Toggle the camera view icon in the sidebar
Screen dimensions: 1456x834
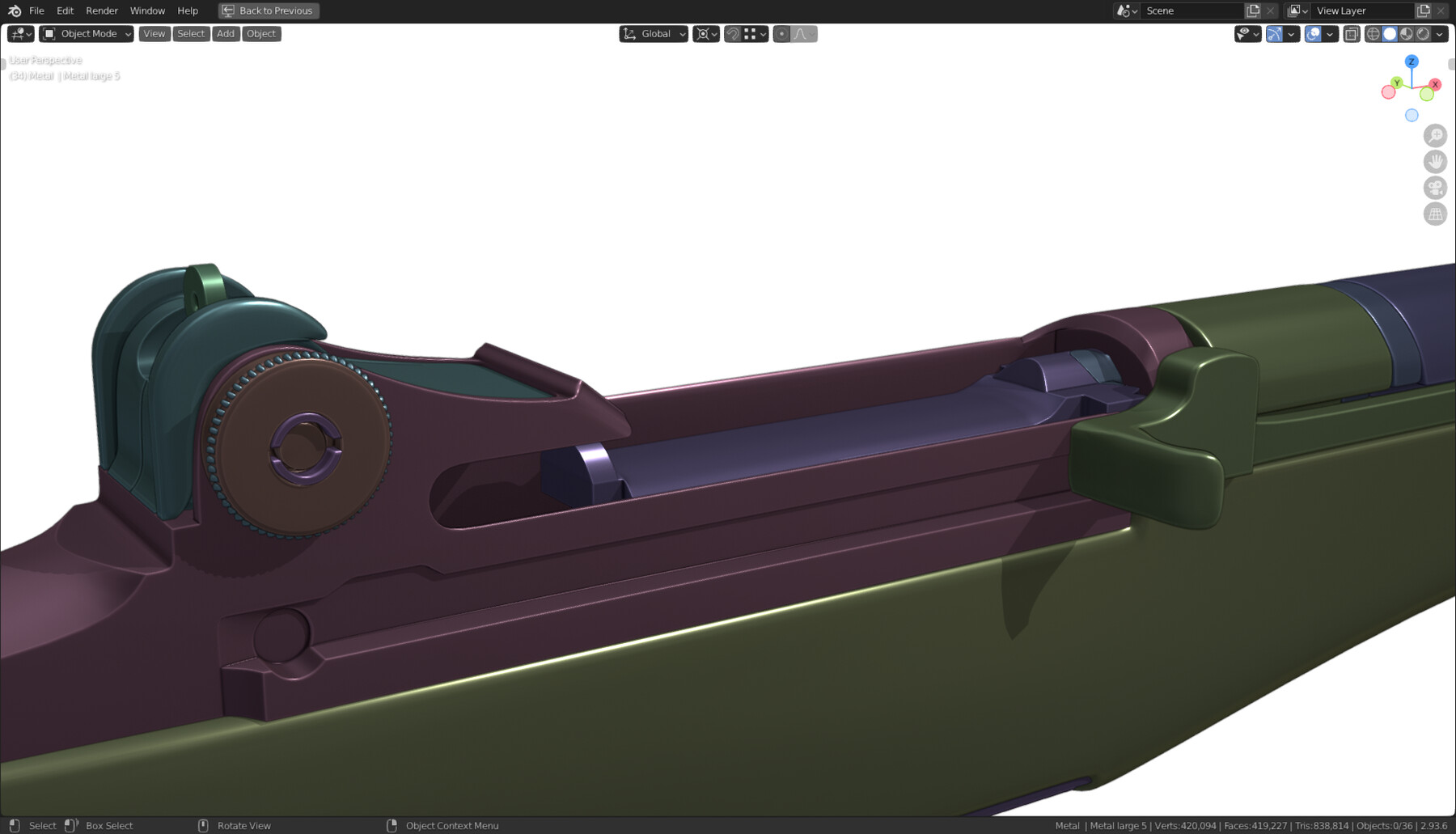tap(1436, 187)
